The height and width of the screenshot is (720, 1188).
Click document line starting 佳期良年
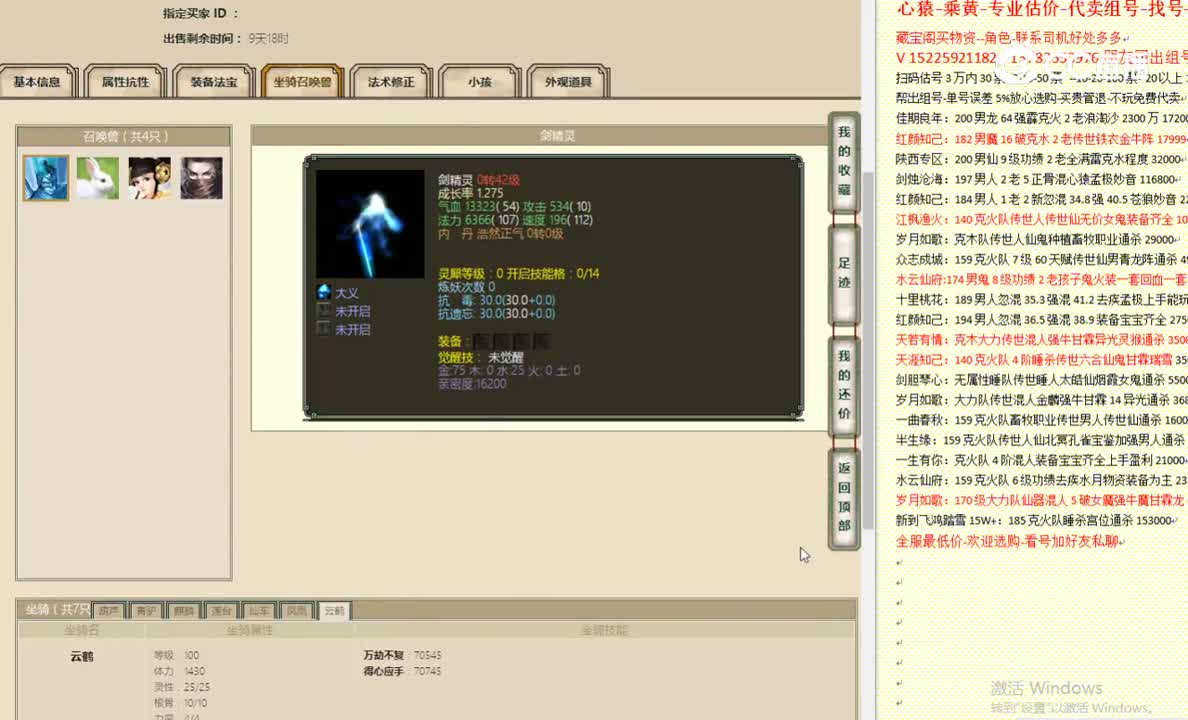pyautogui.click(x=1042, y=118)
